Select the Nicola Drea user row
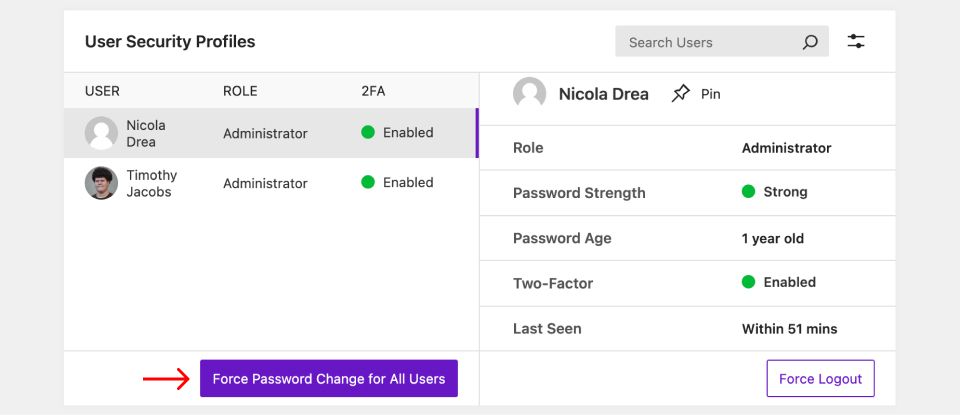Viewport: 960px width, 415px height. click(x=270, y=133)
